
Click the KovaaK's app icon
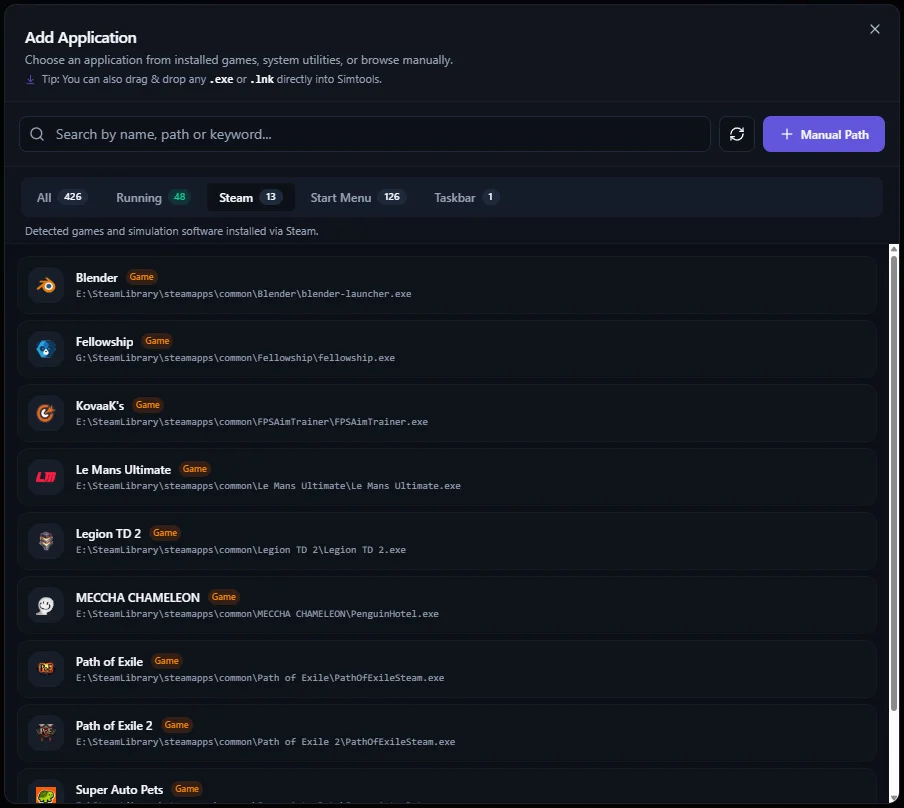tap(46, 414)
